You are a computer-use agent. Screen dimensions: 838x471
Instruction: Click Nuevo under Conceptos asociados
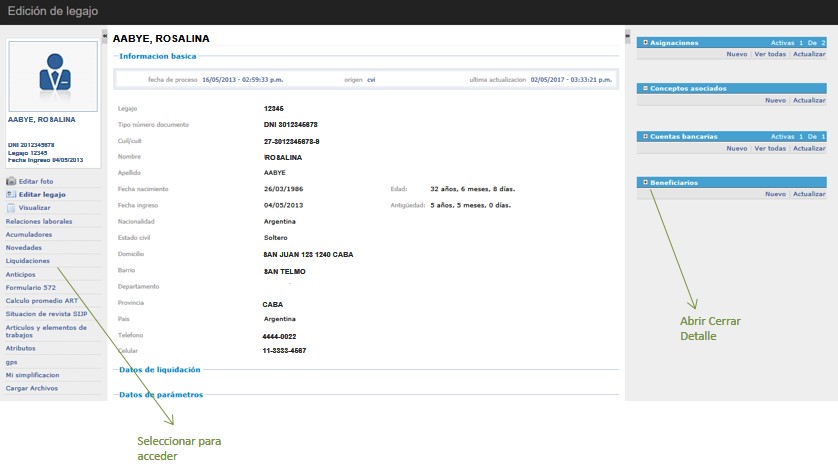(775, 101)
